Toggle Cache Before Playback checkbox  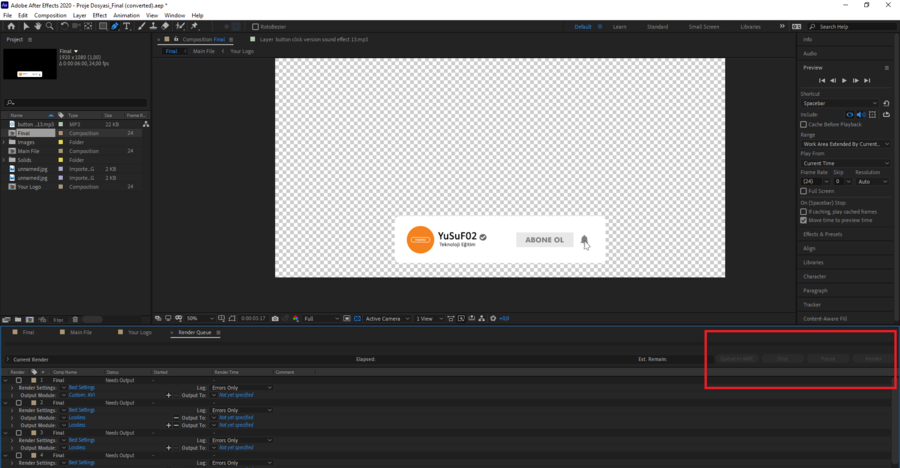(x=805, y=124)
